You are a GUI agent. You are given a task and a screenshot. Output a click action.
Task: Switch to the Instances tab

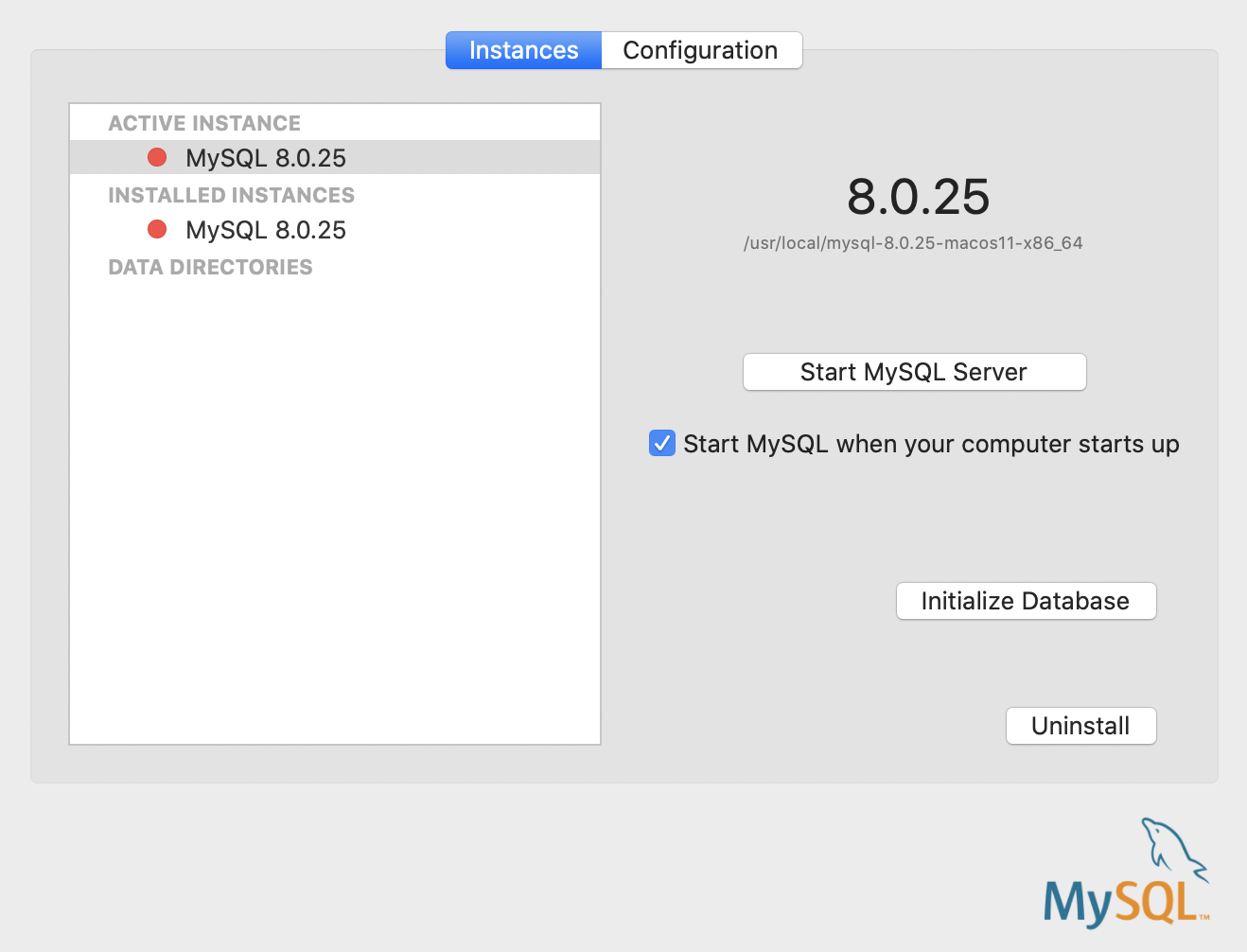pyautogui.click(x=523, y=50)
